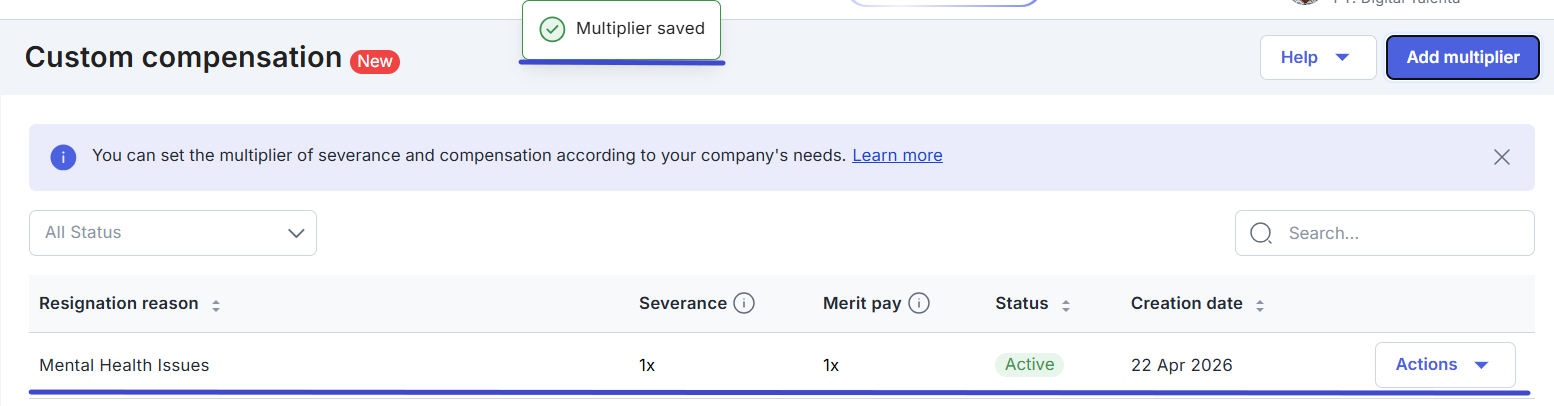Screen dimensions: 1554x406
Task: Open Actions menu for Mental Health Issues
Action: pyautogui.click(x=1444, y=365)
